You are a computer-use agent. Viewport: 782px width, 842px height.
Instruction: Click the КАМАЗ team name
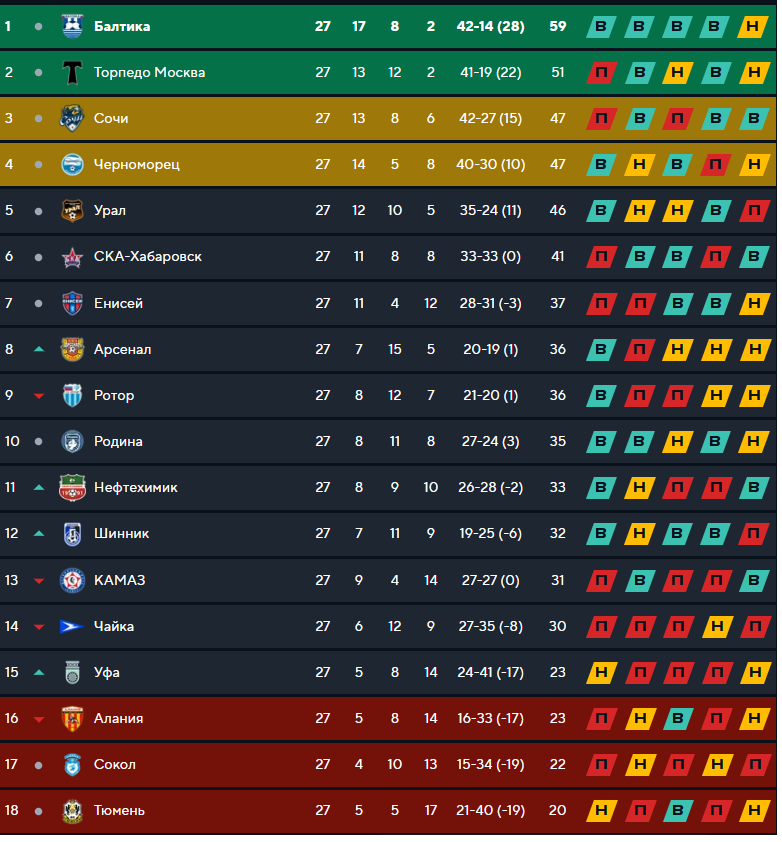pyautogui.click(x=119, y=580)
